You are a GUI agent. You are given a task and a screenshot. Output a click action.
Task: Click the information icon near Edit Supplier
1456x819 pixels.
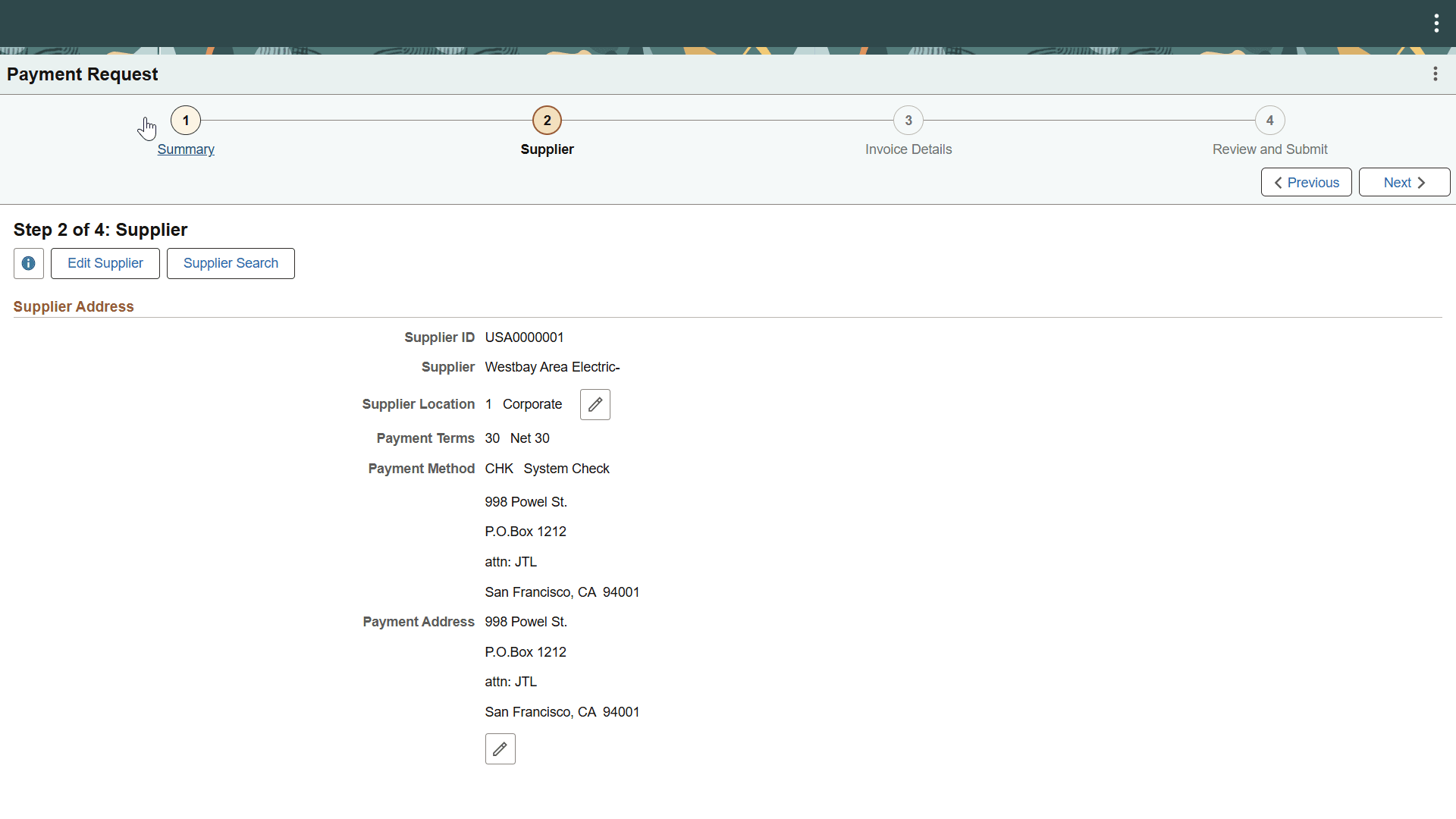(x=28, y=263)
